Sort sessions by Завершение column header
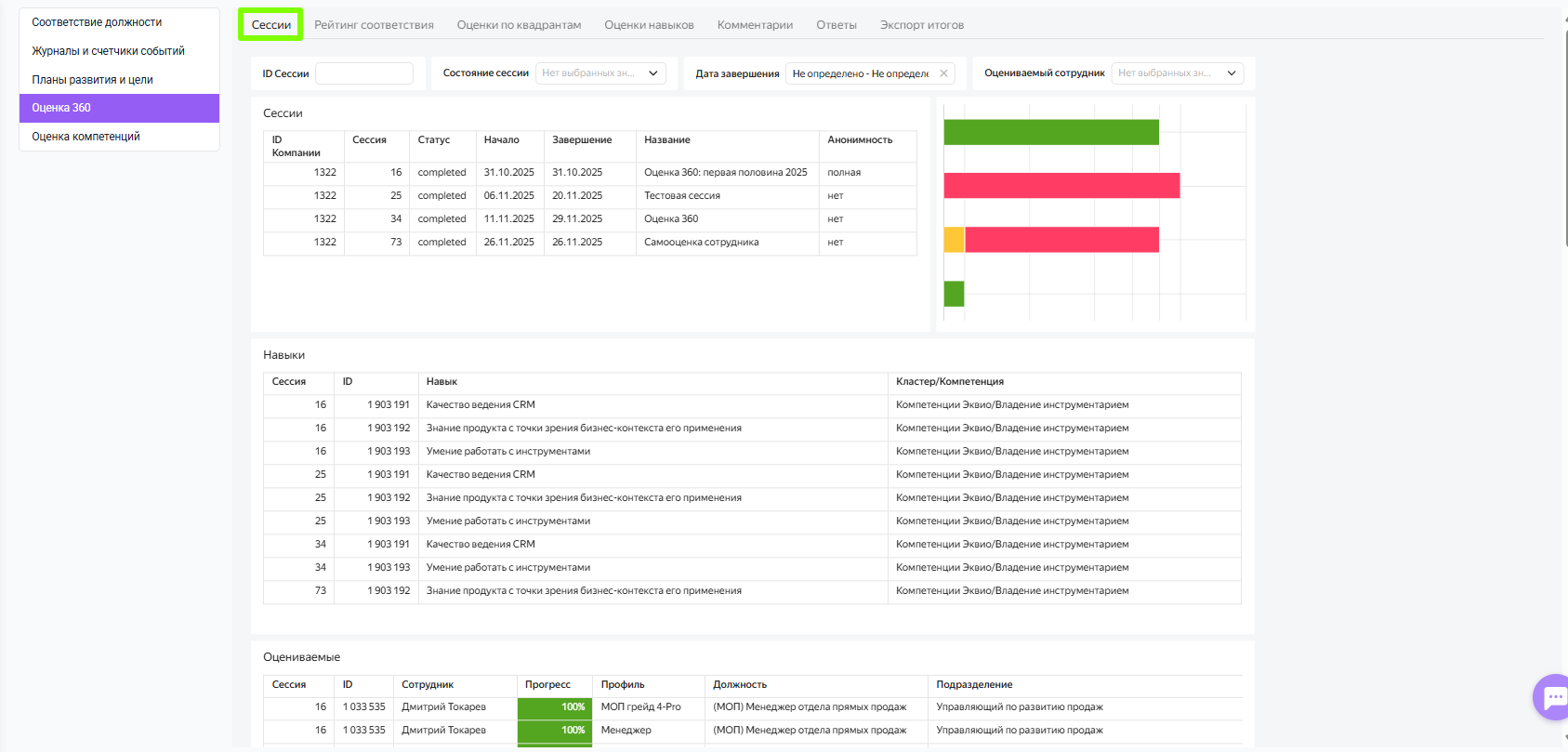 coord(582,140)
